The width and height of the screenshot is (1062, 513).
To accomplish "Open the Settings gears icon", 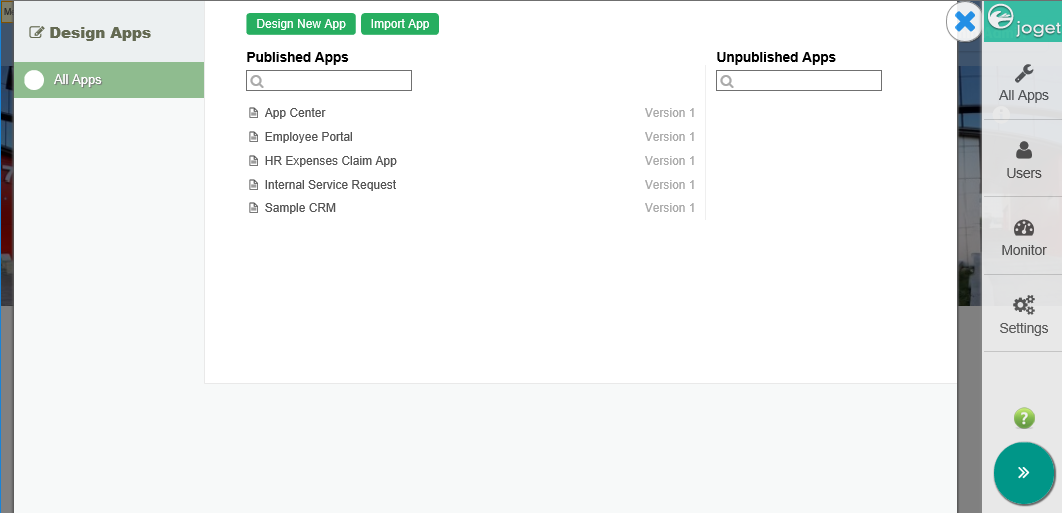I will pos(1023,306).
